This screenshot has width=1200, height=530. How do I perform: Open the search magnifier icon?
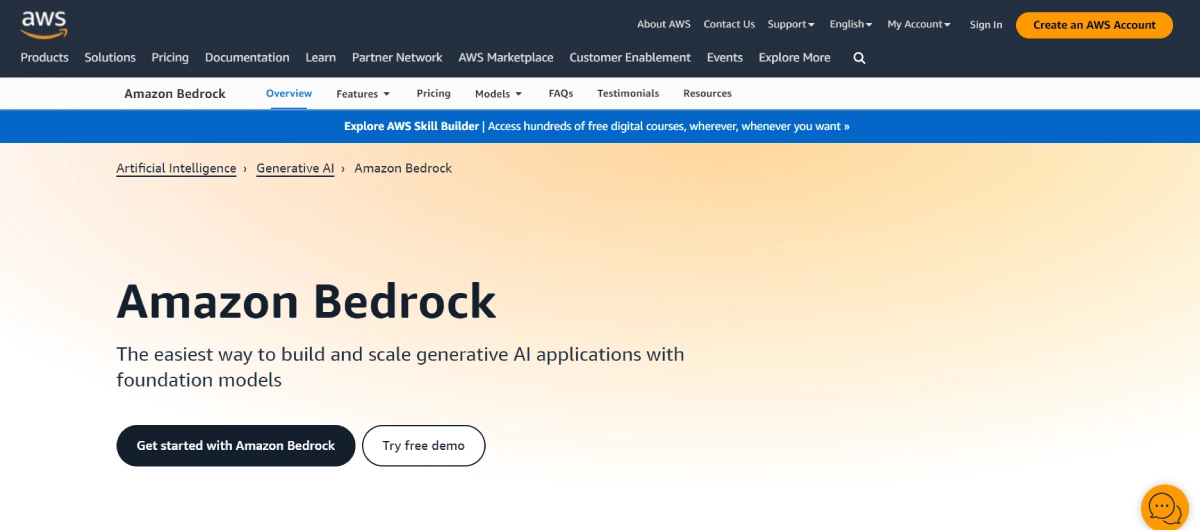859,58
